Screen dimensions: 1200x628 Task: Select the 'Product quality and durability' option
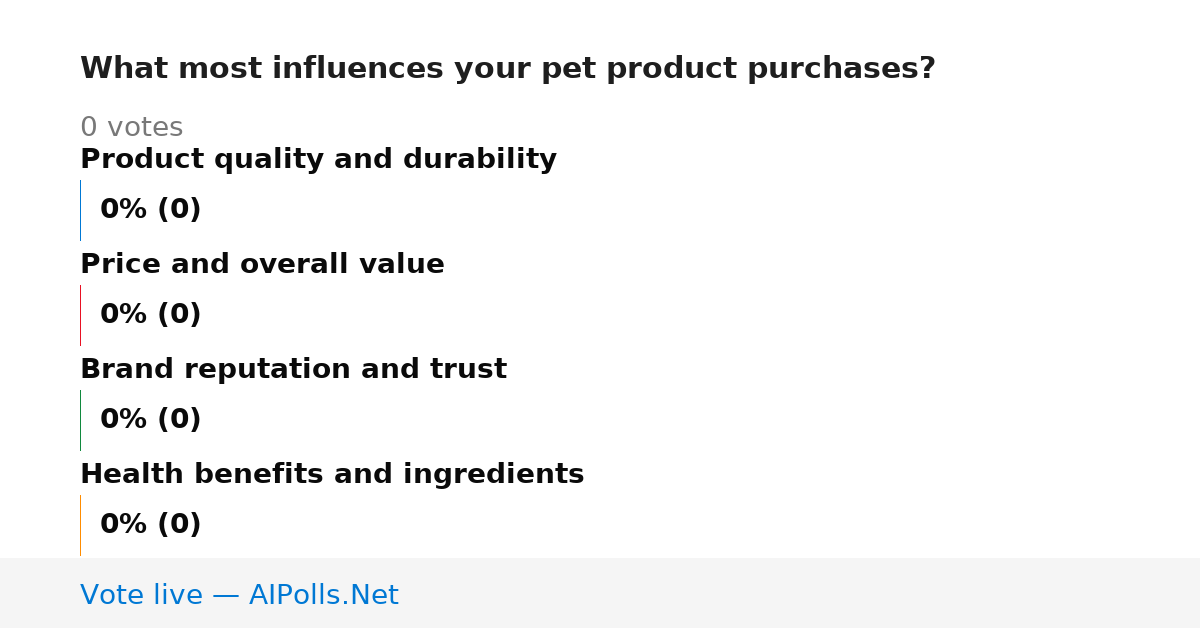(x=318, y=160)
